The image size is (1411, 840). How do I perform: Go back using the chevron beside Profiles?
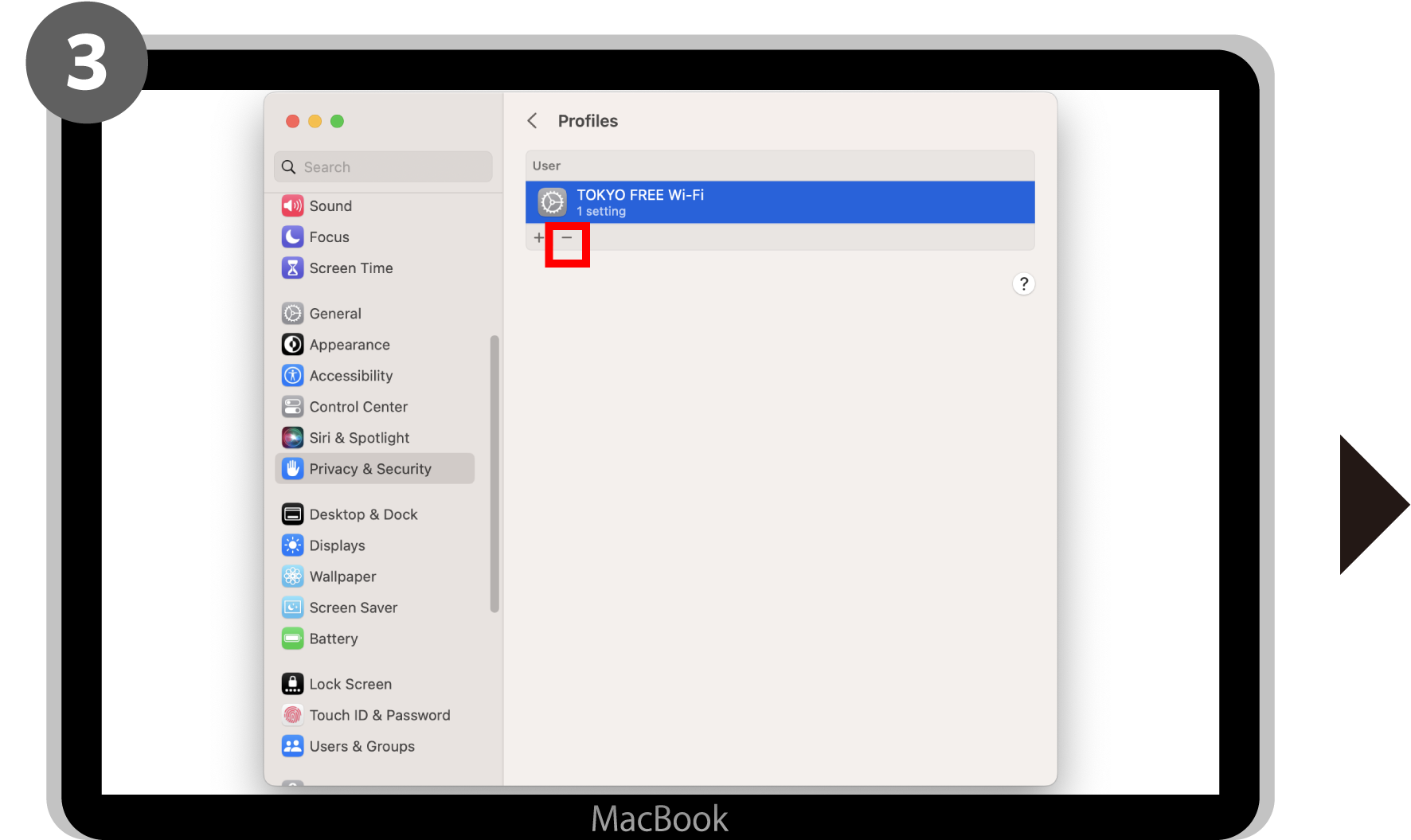coord(532,121)
